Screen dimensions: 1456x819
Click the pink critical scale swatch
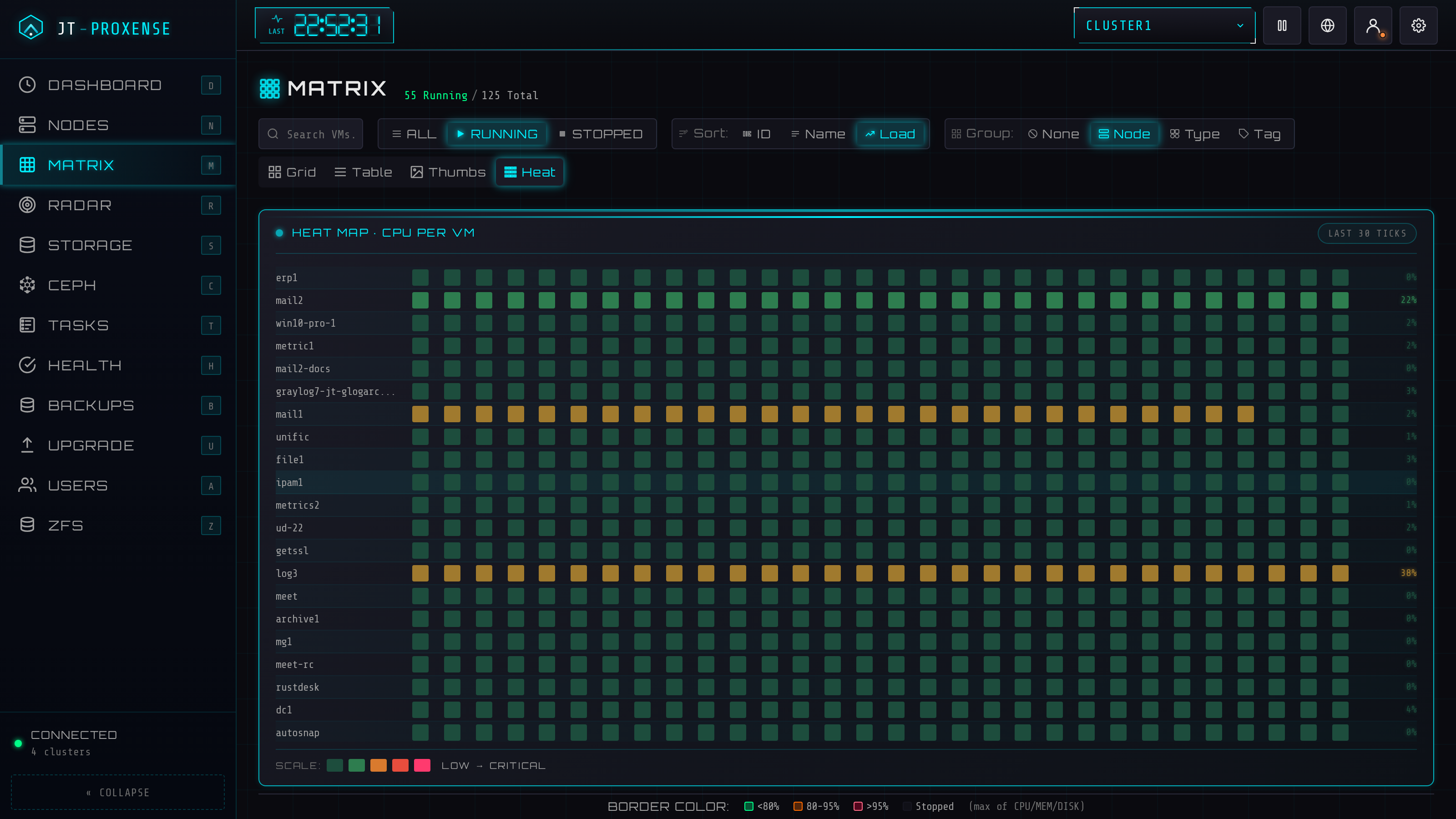click(422, 765)
